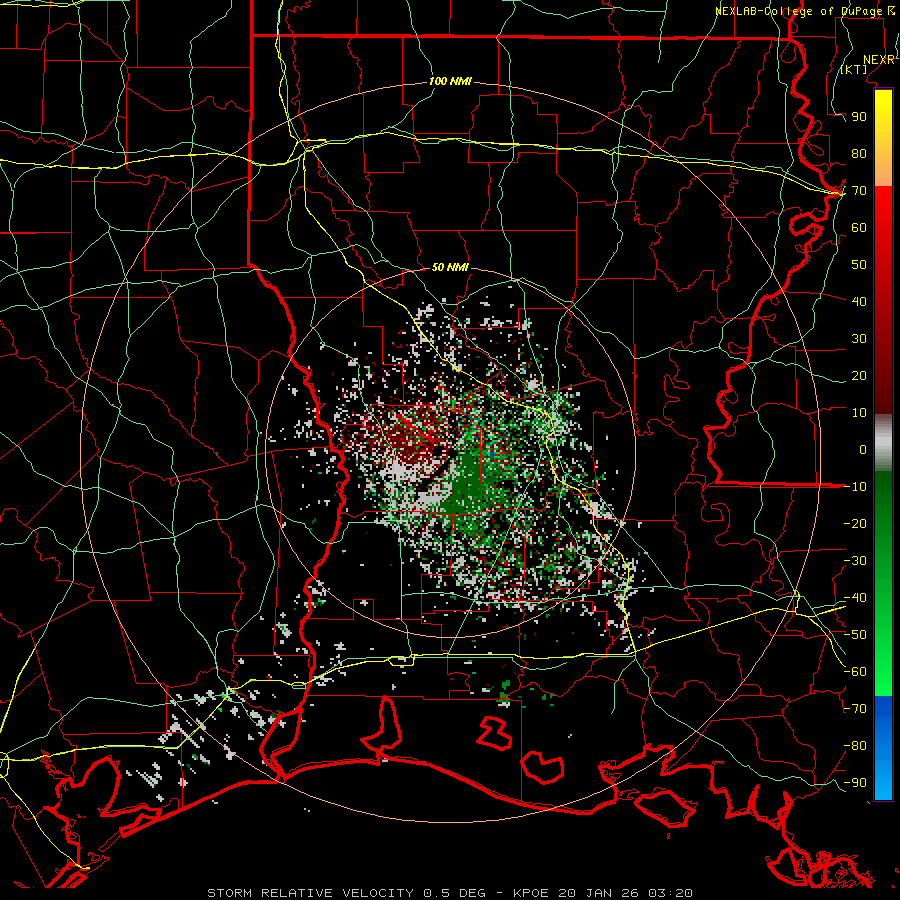Screen dimensions: 900x900
Task: Click the "-70" value on the velocity scale
Action: (855, 709)
